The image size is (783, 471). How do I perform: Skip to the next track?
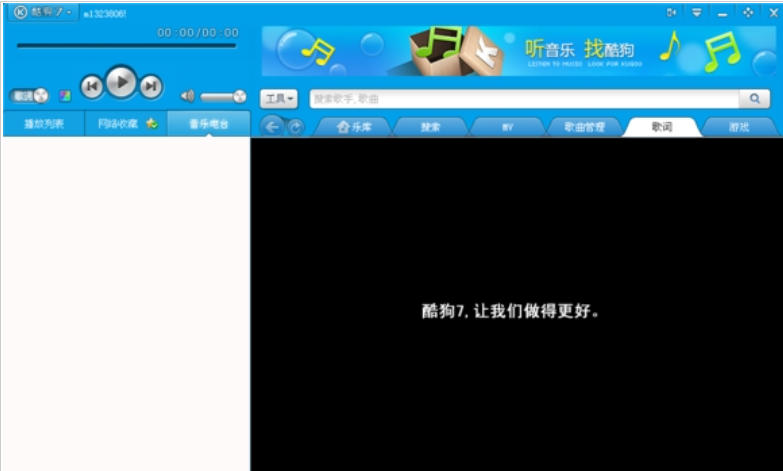coord(150,86)
